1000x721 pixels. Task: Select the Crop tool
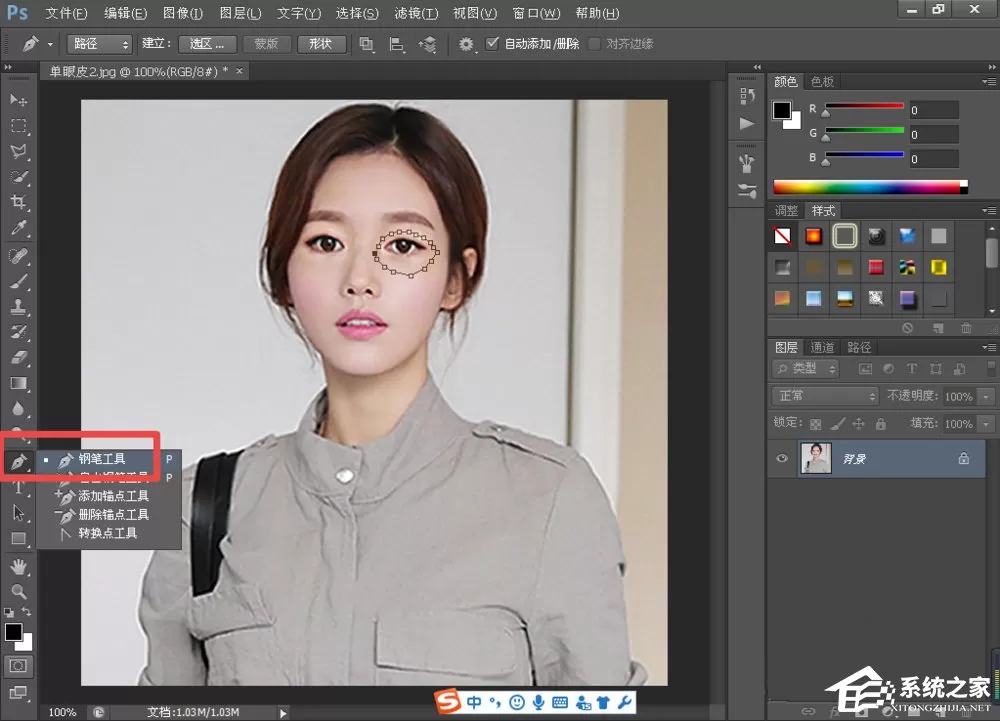tap(18, 203)
